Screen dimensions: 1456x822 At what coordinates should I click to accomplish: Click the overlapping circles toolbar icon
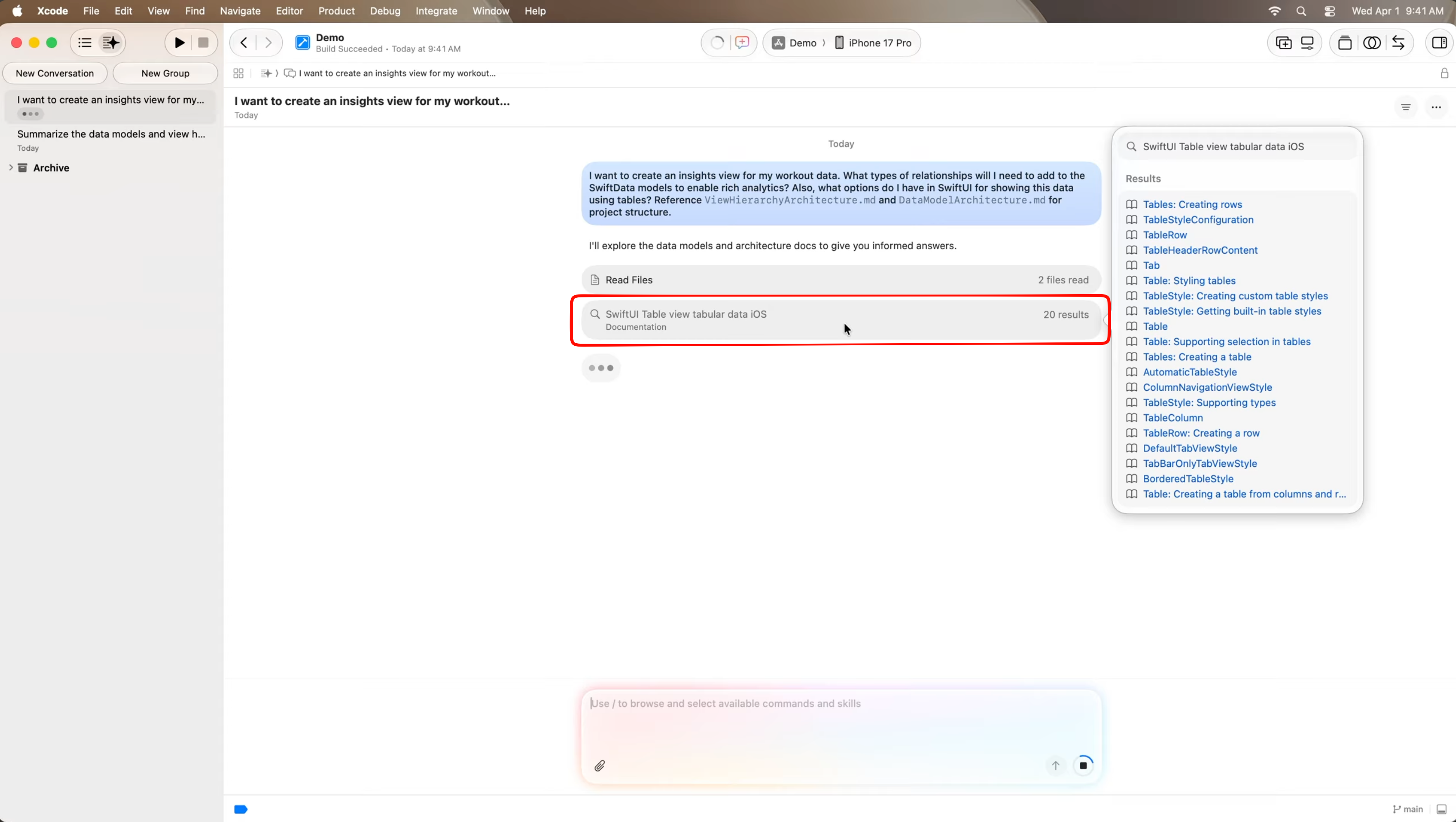pos(1372,43)
